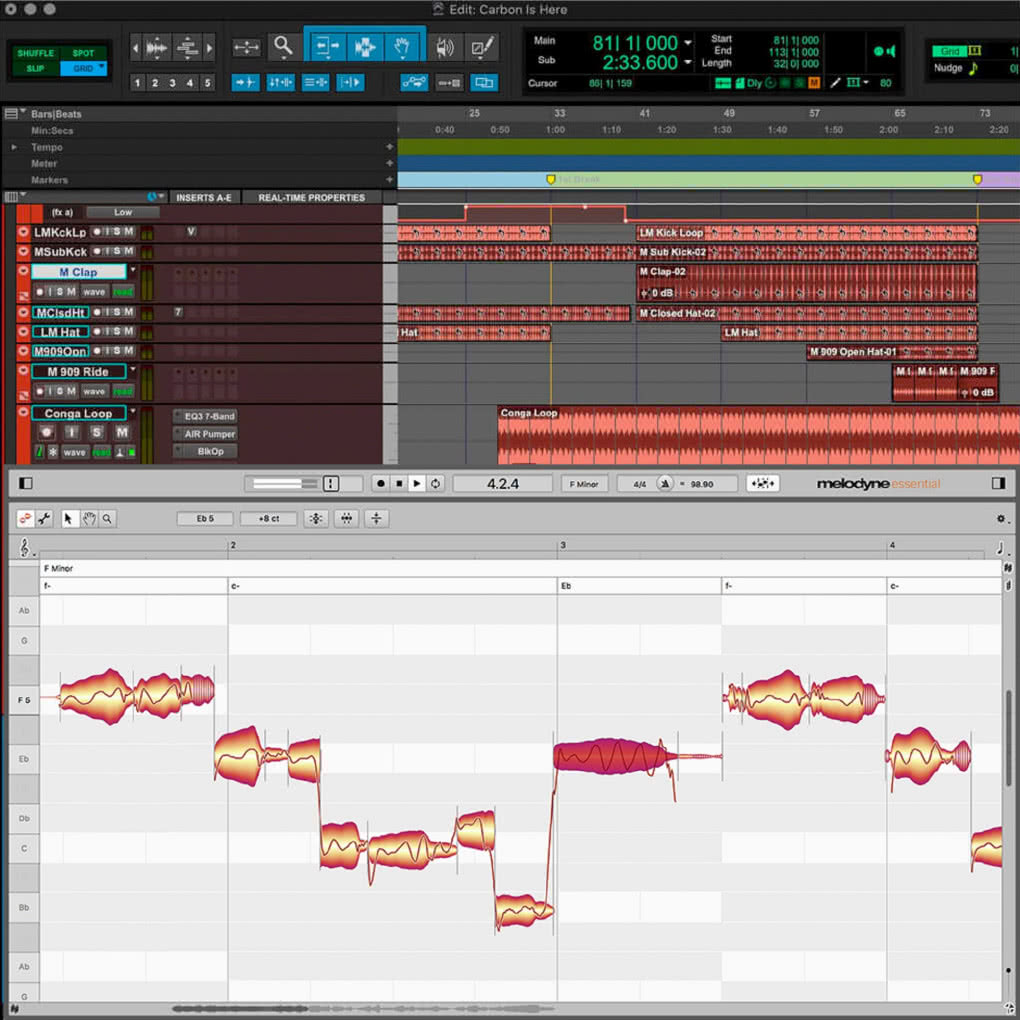This screenshot has height=1020, width=1020.
Task: Click the audio waveform zoom icon
Action: click(x=157, y=47)
